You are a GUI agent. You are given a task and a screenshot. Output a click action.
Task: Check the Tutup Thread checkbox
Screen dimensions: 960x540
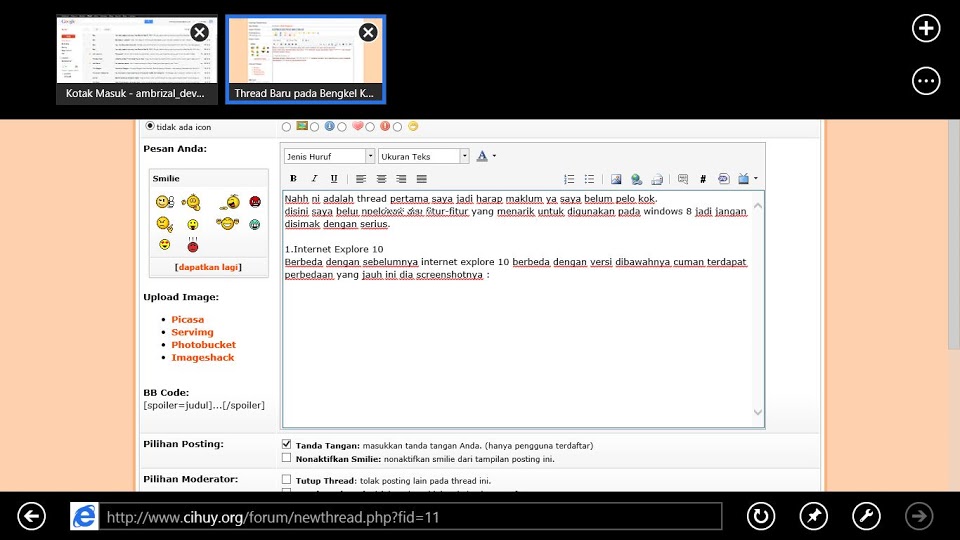287,479
